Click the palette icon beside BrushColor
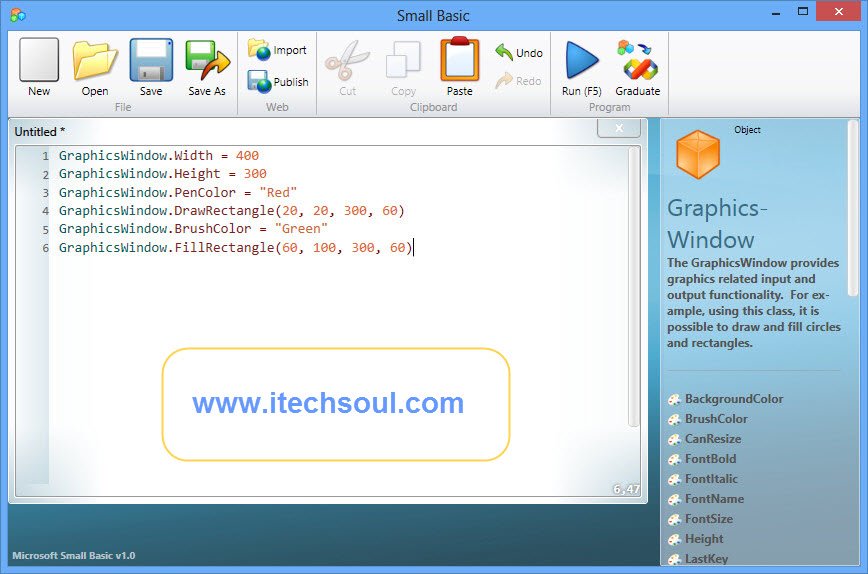The image size is (868, 574). [674, 420]
